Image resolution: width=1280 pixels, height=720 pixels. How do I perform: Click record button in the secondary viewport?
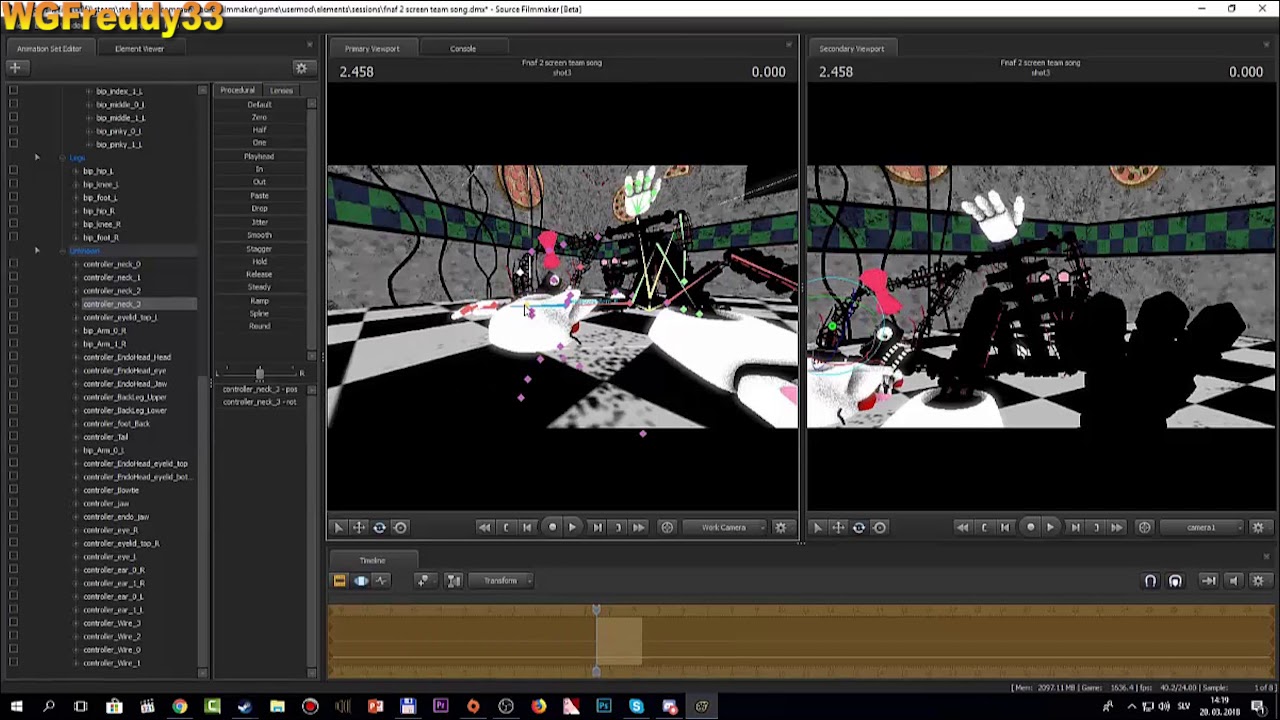tap(1030, 527)
